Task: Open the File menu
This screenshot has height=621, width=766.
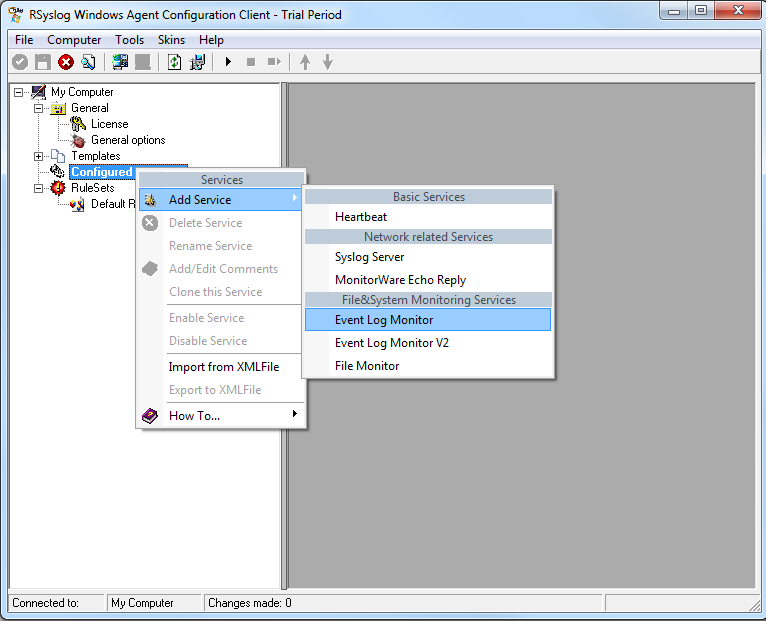Action: tap(24, 40)
